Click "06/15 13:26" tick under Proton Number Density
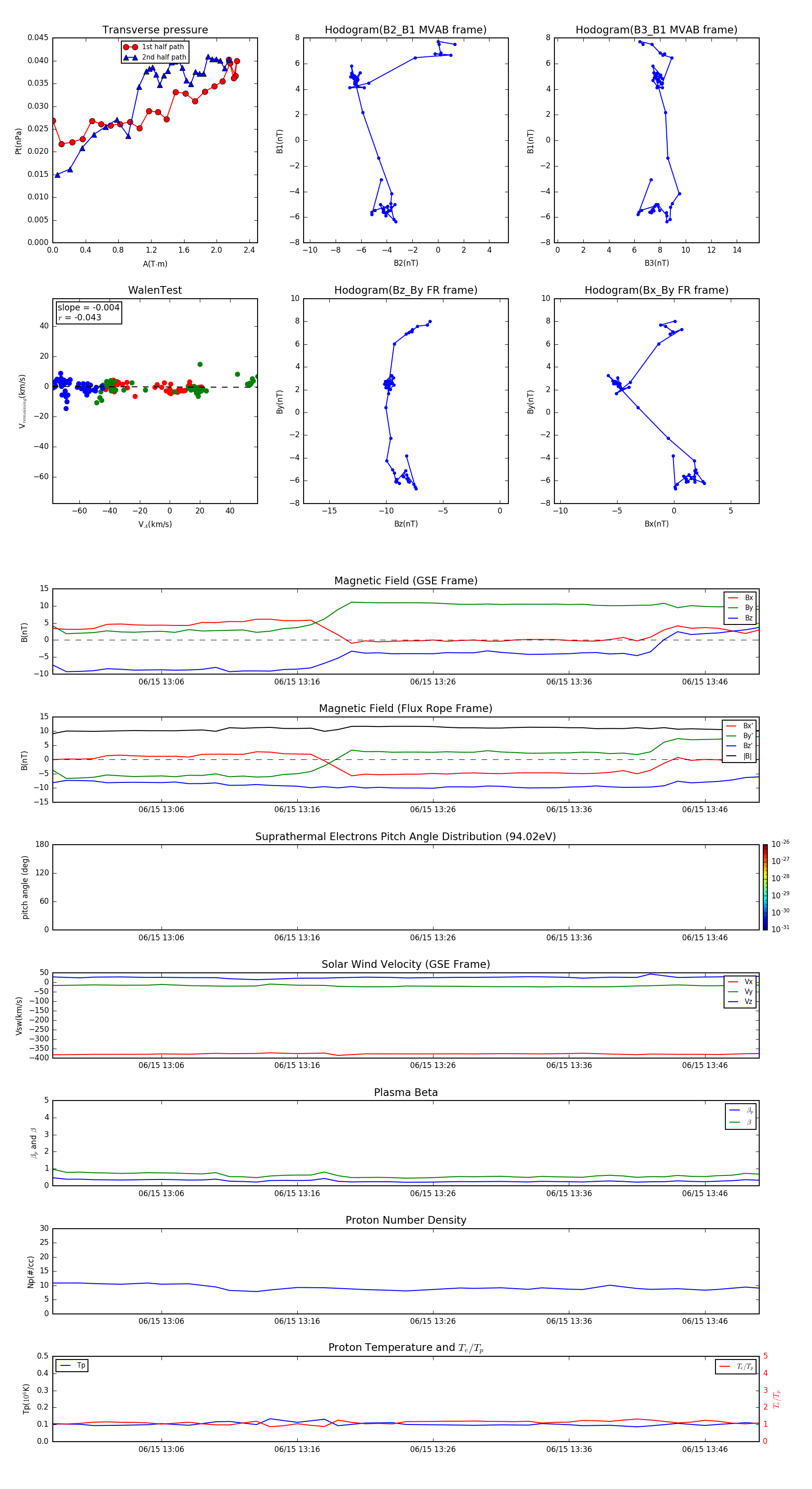Viewport: 812px width, 1489px height. [433, 1321]
